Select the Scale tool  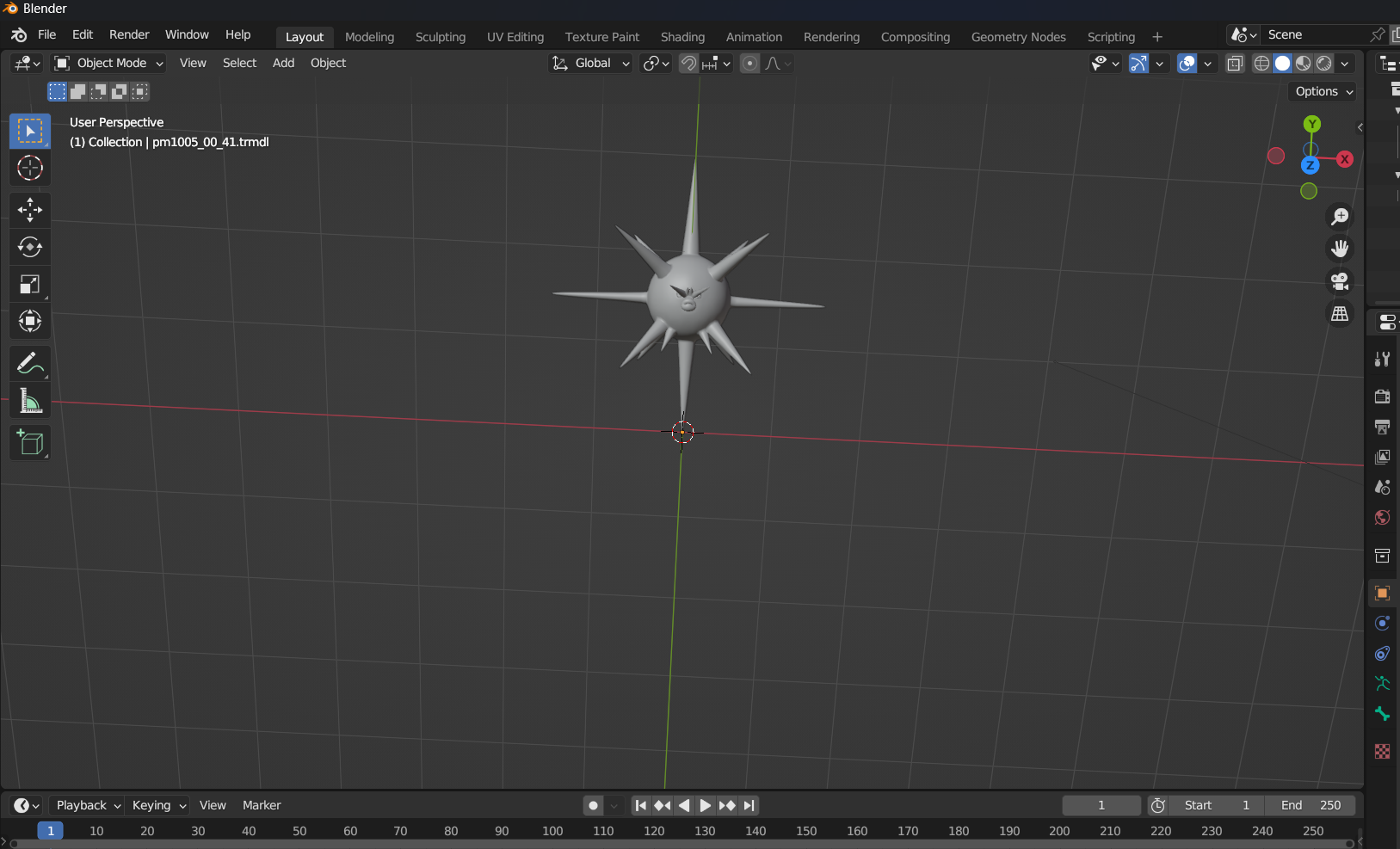tap(30, 284)
